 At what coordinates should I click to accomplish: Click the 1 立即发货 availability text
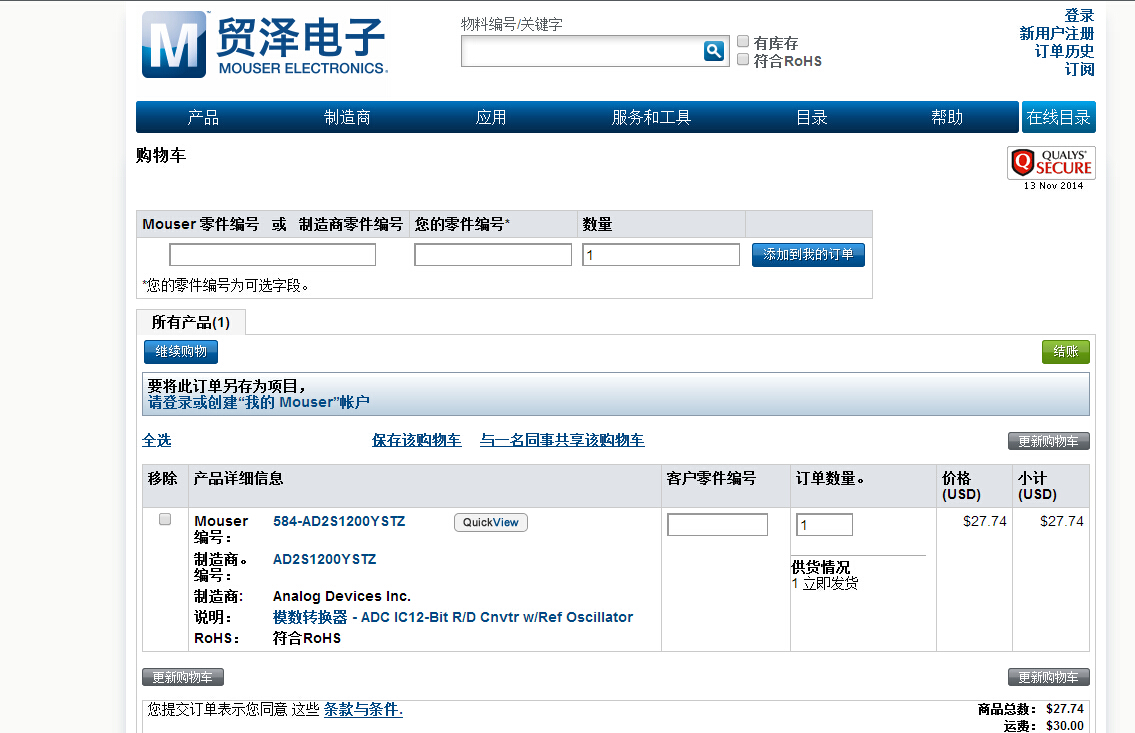[825, 583]
